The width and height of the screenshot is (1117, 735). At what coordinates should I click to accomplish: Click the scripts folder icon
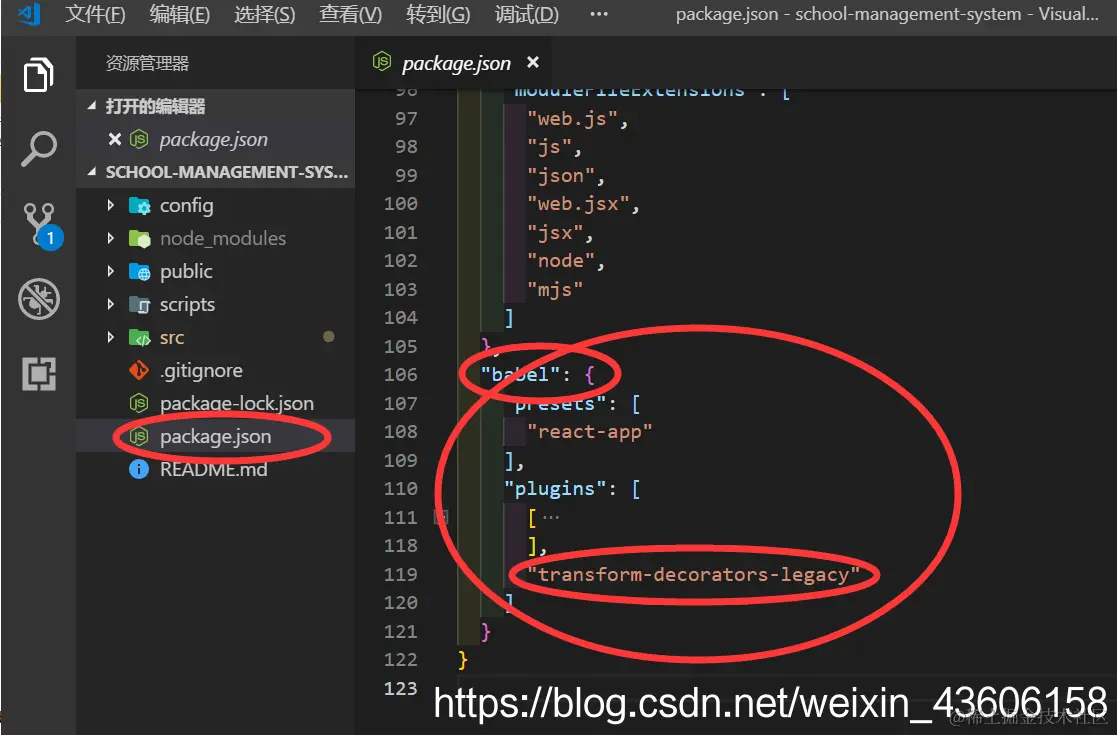pos(140,304)
